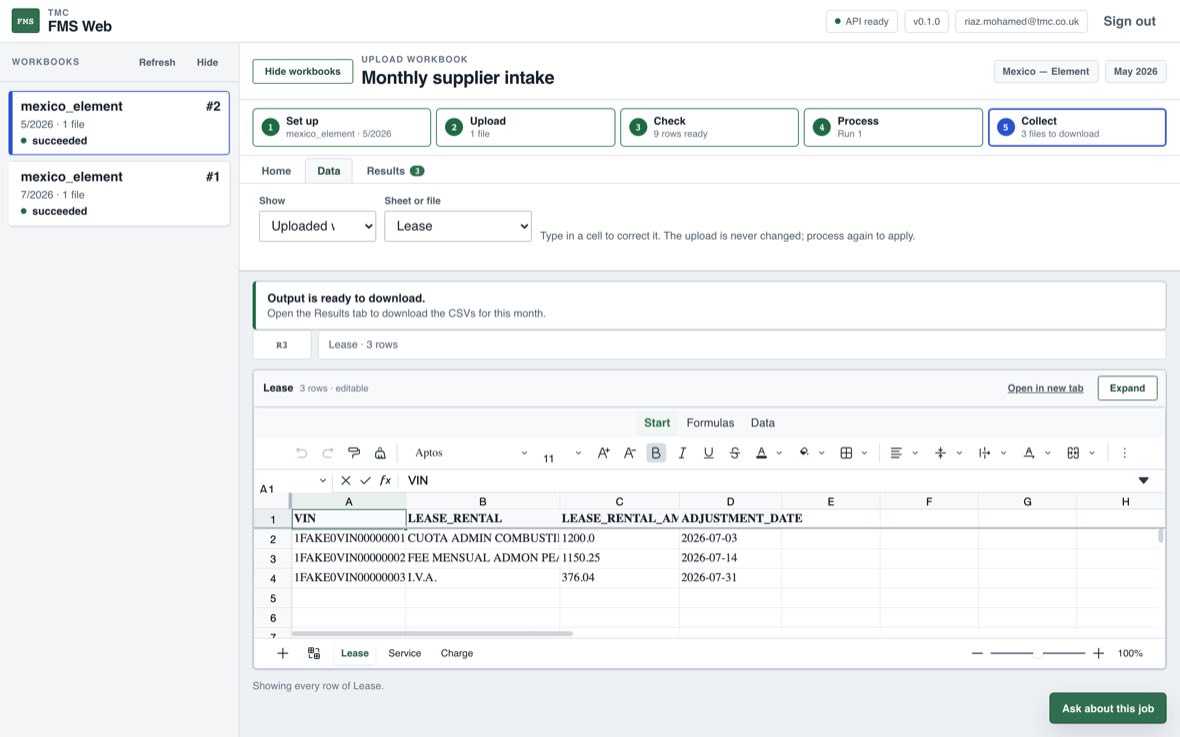1180x737 pixels.
Task: Open the fill color dropdown arrow
Action: (822, 452)
